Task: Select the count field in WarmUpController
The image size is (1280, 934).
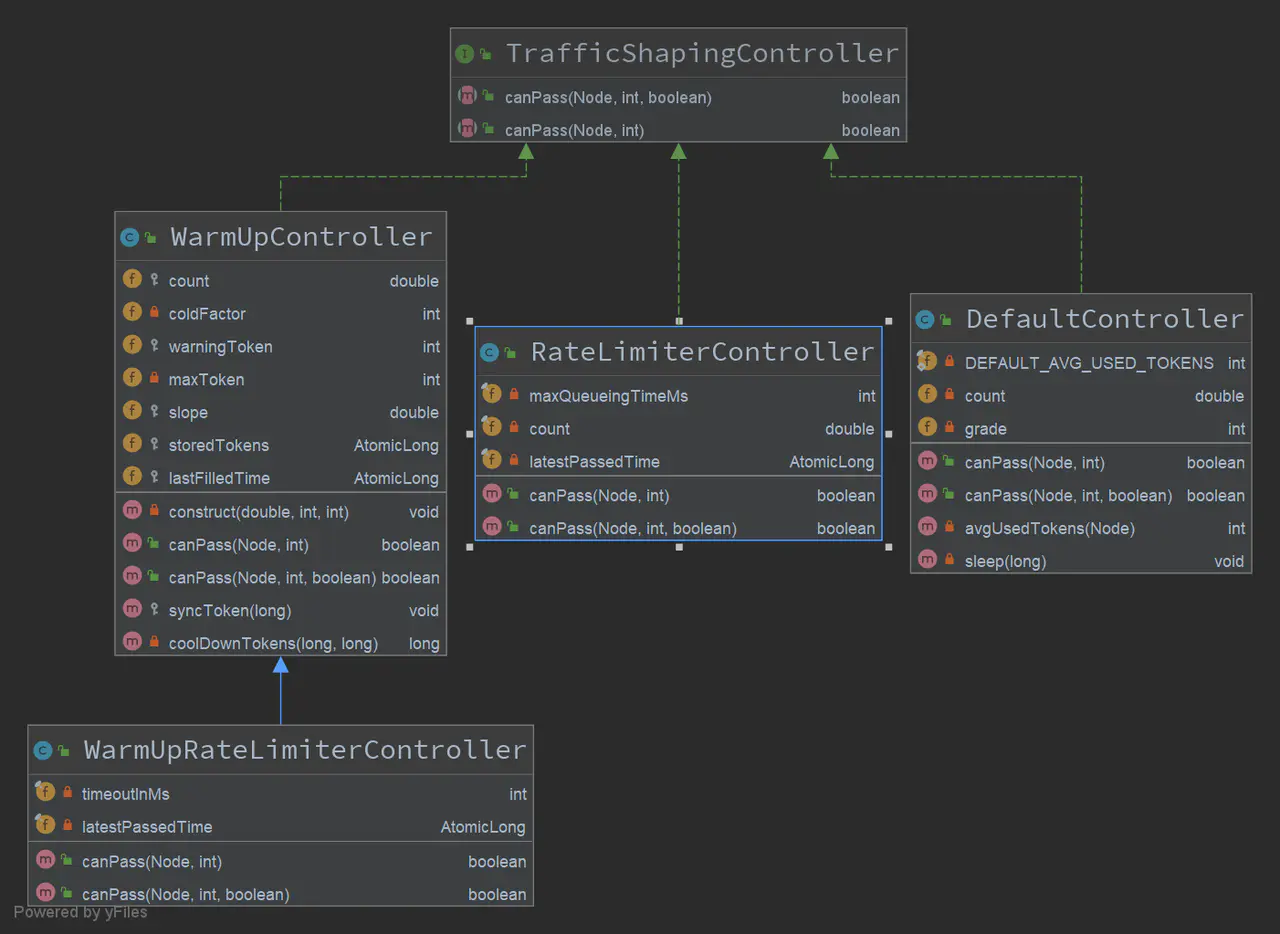Action: (x=281, y=281)
